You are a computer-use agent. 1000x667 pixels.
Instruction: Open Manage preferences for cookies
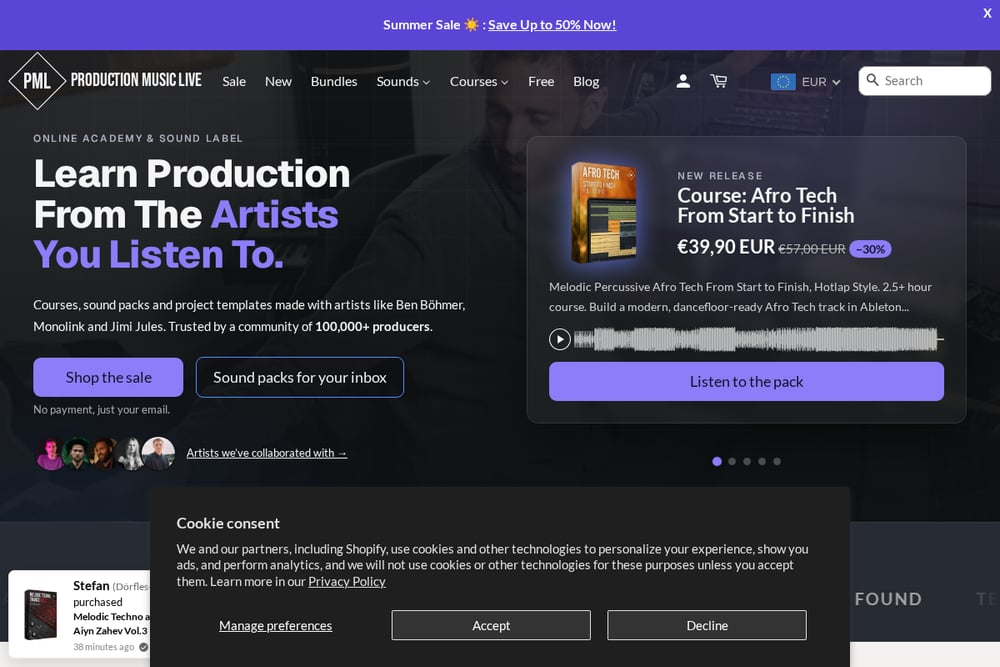point(276,626)
